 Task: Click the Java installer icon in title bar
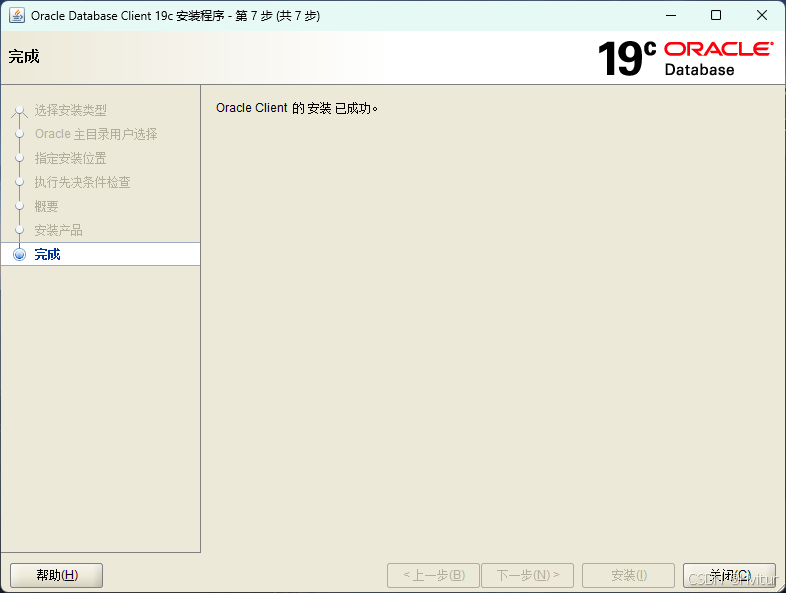tap(17, 16)
